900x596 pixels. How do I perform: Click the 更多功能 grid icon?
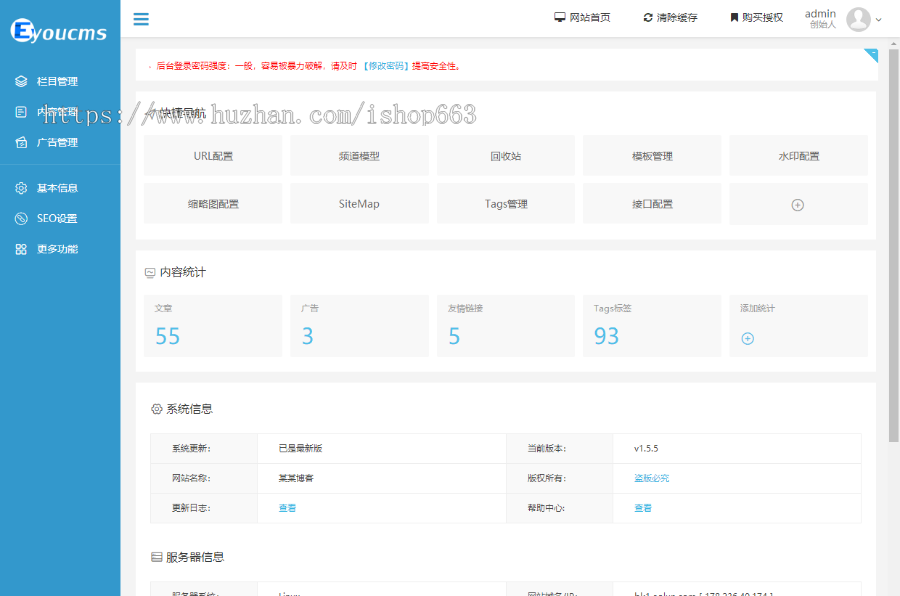tap(21, 249)
